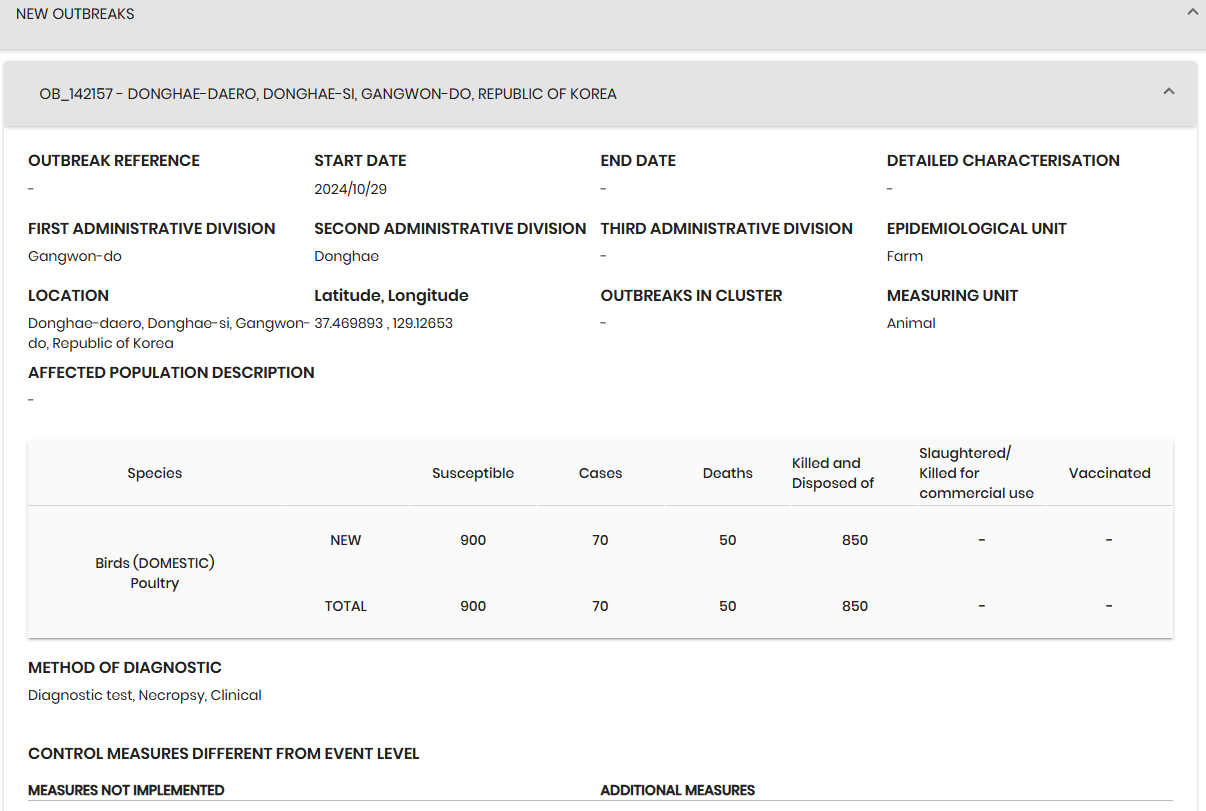The image size is (1206, 811).
Task: Click the Species column header
Action: 155,473
